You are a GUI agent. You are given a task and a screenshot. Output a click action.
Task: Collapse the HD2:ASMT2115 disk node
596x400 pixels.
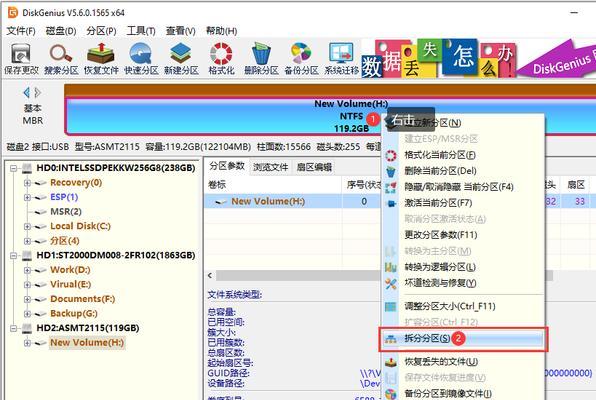click(x=14, y=328)
